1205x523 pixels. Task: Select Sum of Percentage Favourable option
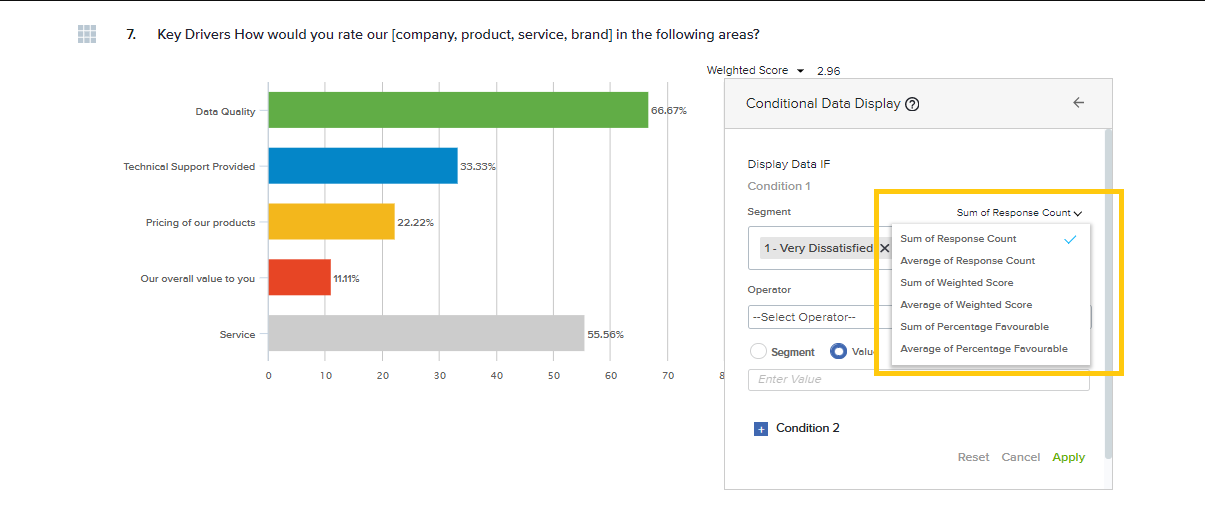(974, 327)
